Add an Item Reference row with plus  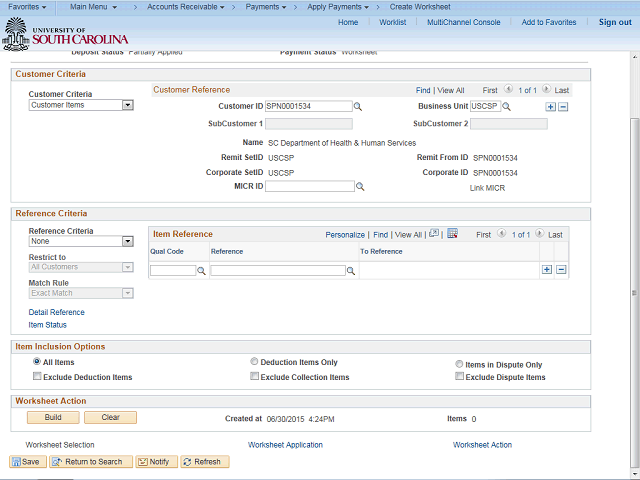click(547, 269)
